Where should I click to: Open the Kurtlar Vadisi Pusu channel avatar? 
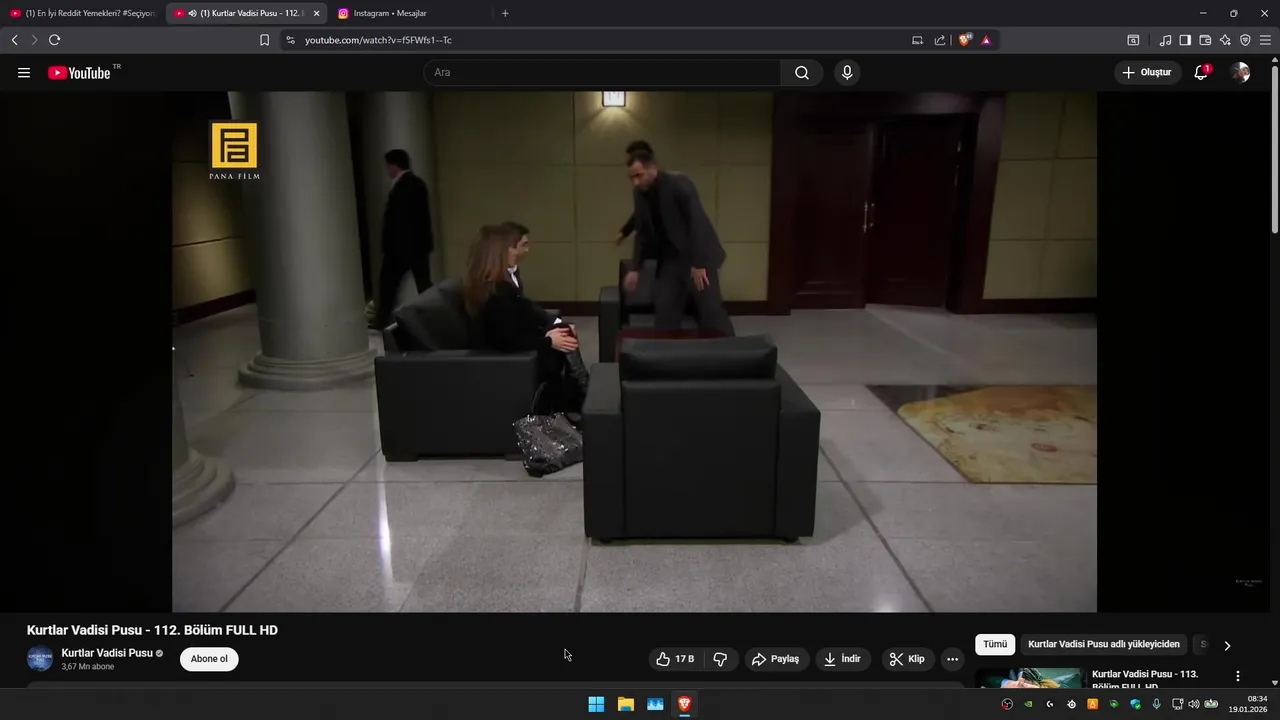click(x=39, y=659)
